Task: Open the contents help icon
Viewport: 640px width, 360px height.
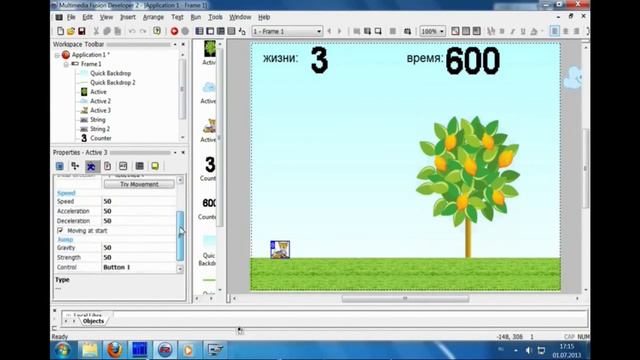Action: pos(157,31)
